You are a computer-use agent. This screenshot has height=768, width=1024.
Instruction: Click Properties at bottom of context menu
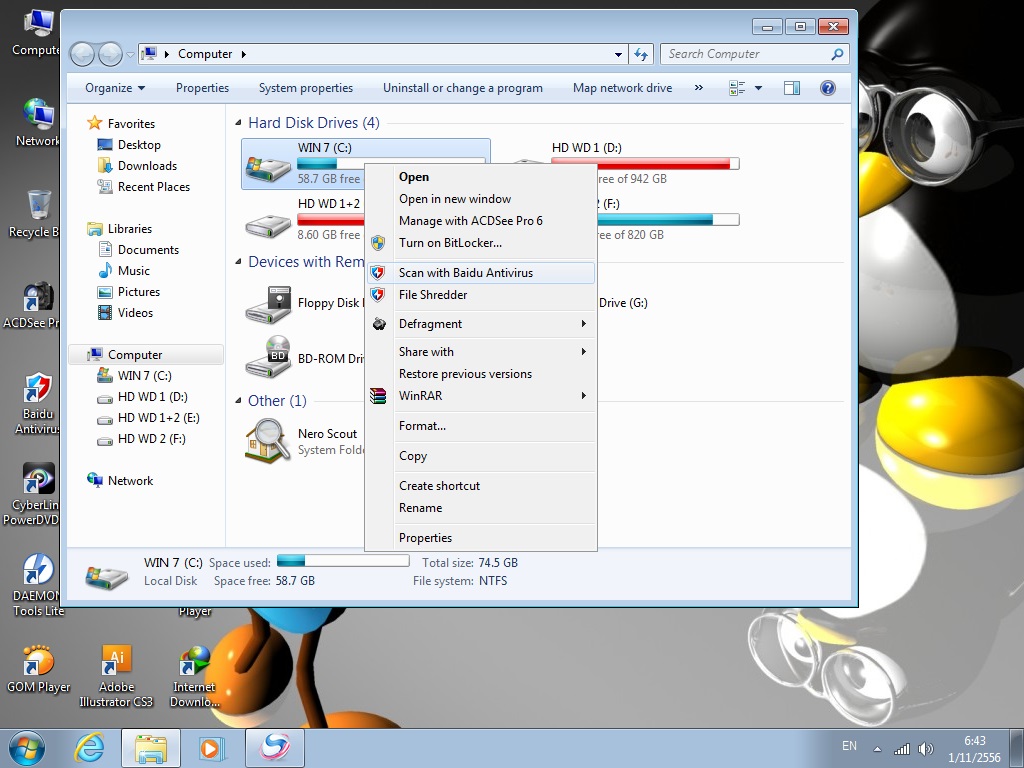coord(481,538)
